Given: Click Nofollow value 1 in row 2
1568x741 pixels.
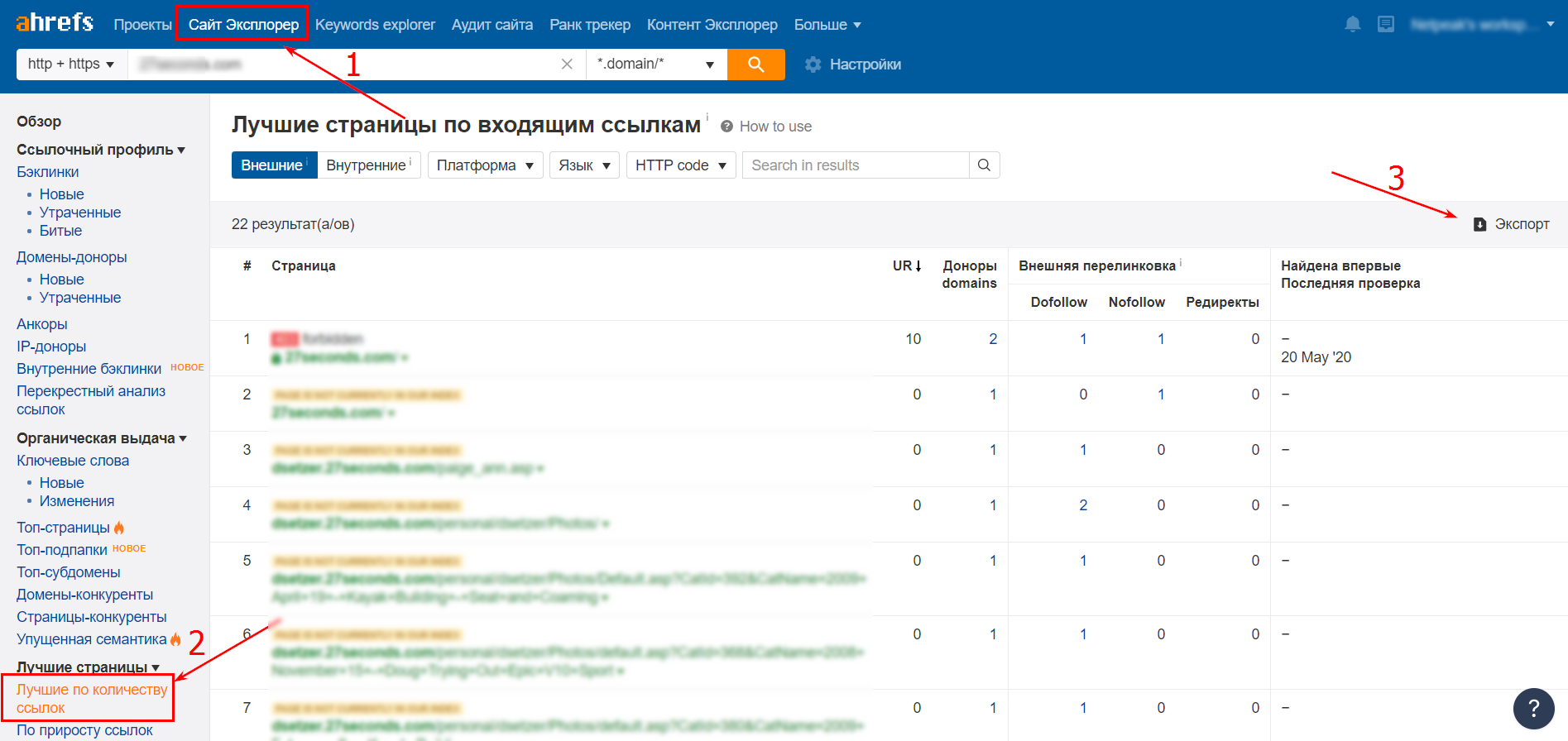Looking at the screenshot, I should (1161, 394).
